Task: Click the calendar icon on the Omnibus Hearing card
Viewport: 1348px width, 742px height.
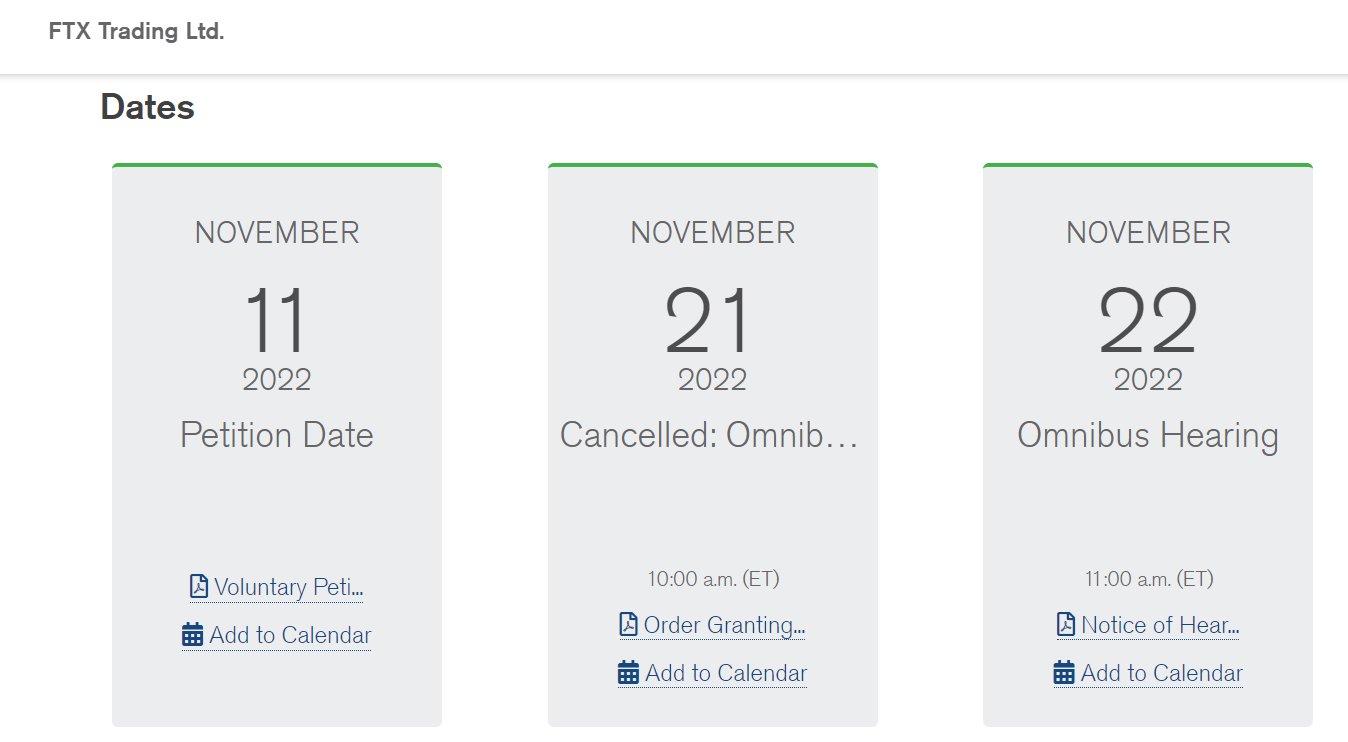Action: click(x=1064, y=673)
